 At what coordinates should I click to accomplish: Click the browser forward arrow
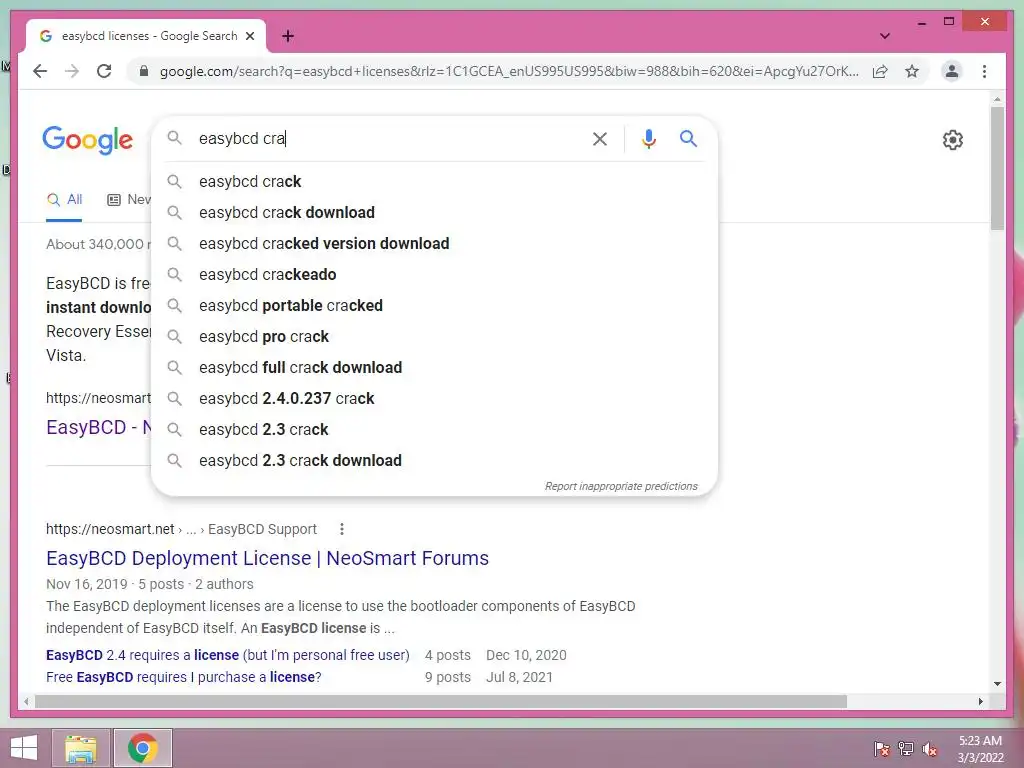click(72, 71)
